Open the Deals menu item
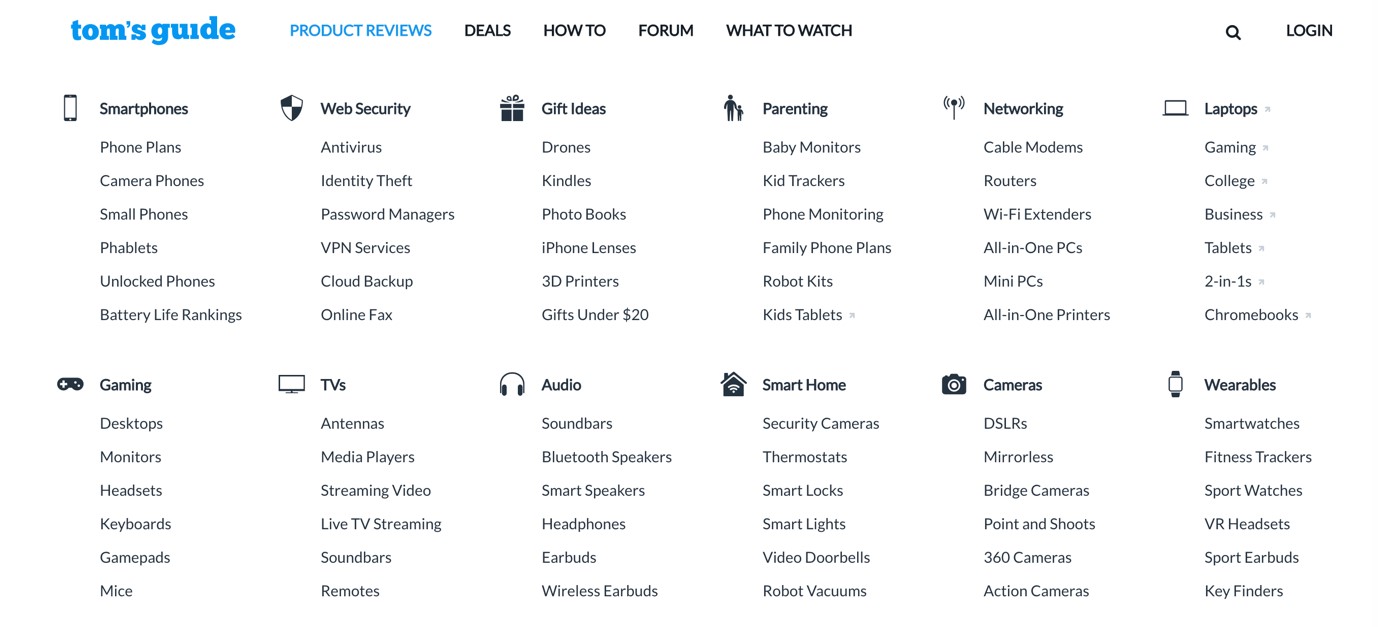This screenshot has height=627, width=1378. [487, 30]
